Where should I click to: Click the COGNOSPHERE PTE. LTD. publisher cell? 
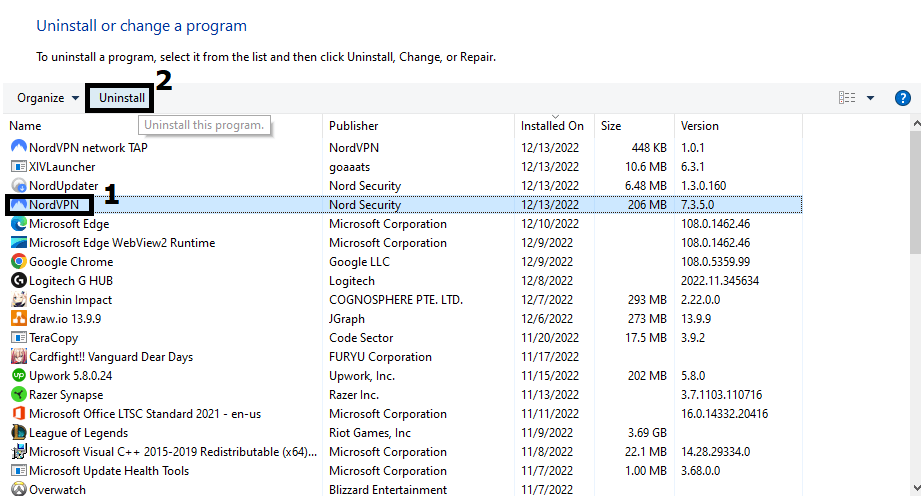[x=396, y=300]
